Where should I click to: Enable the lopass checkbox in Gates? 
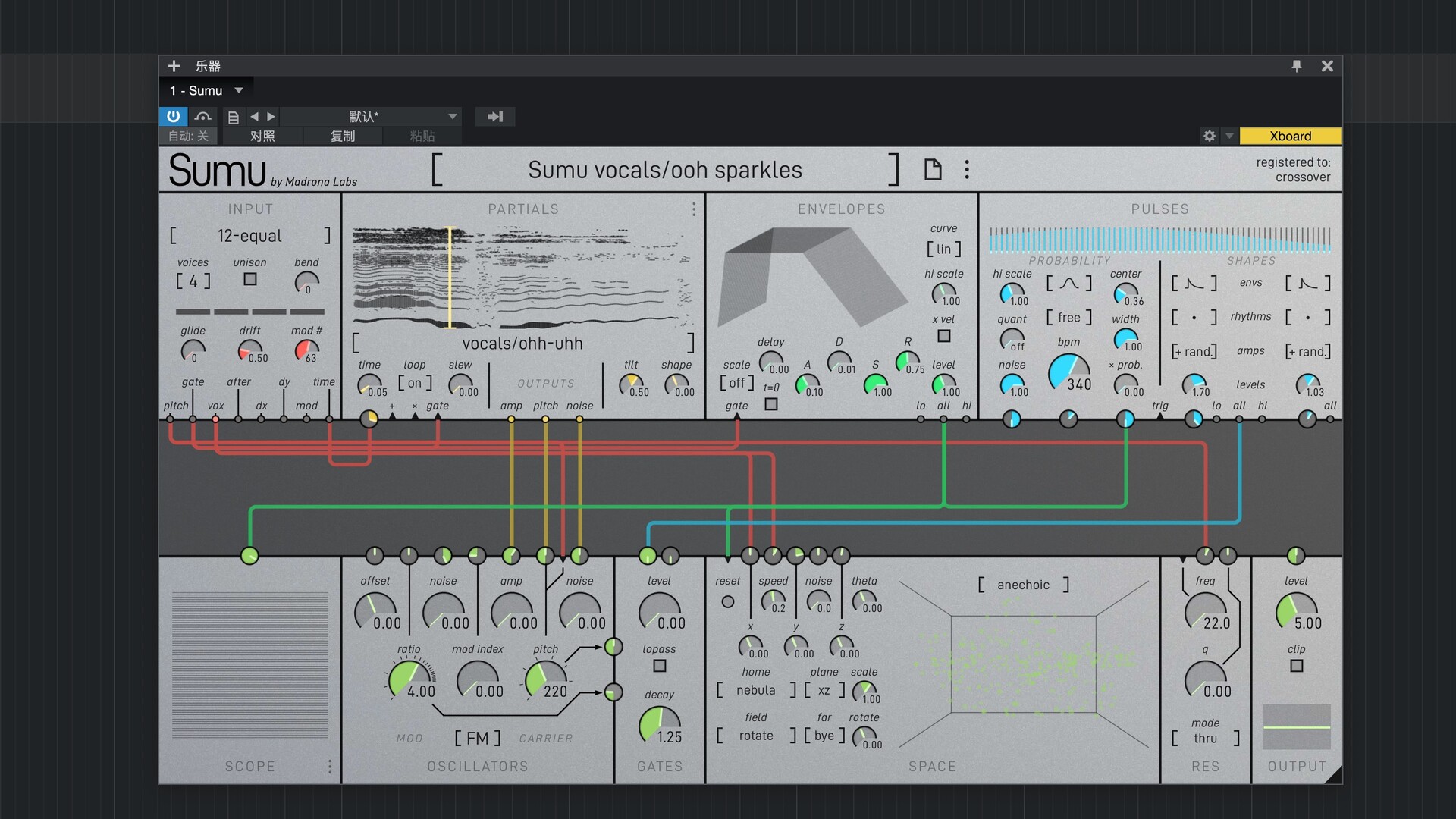coord(660,667)
